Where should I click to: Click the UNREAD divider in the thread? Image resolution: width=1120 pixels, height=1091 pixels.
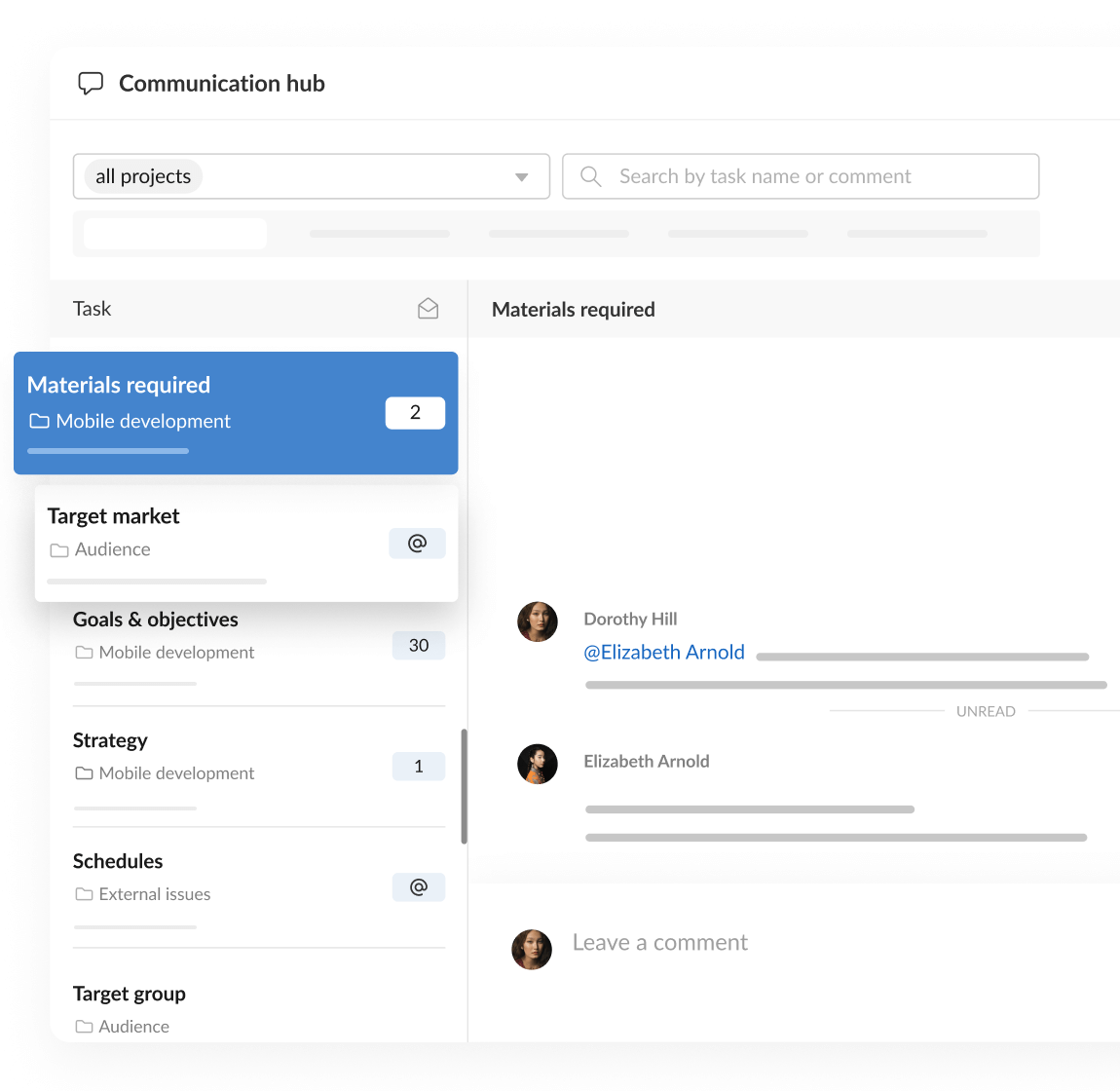point(986,711)
